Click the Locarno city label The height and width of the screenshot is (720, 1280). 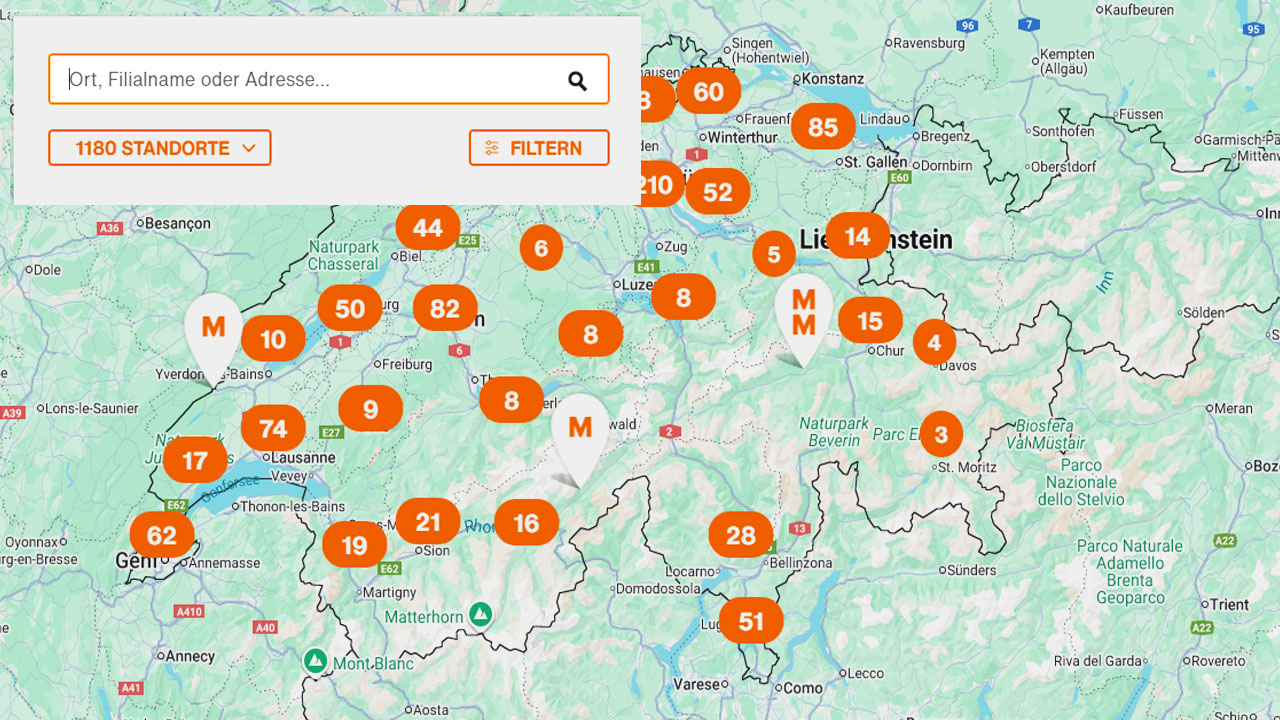pyautogui.click(x=690, y=572)
